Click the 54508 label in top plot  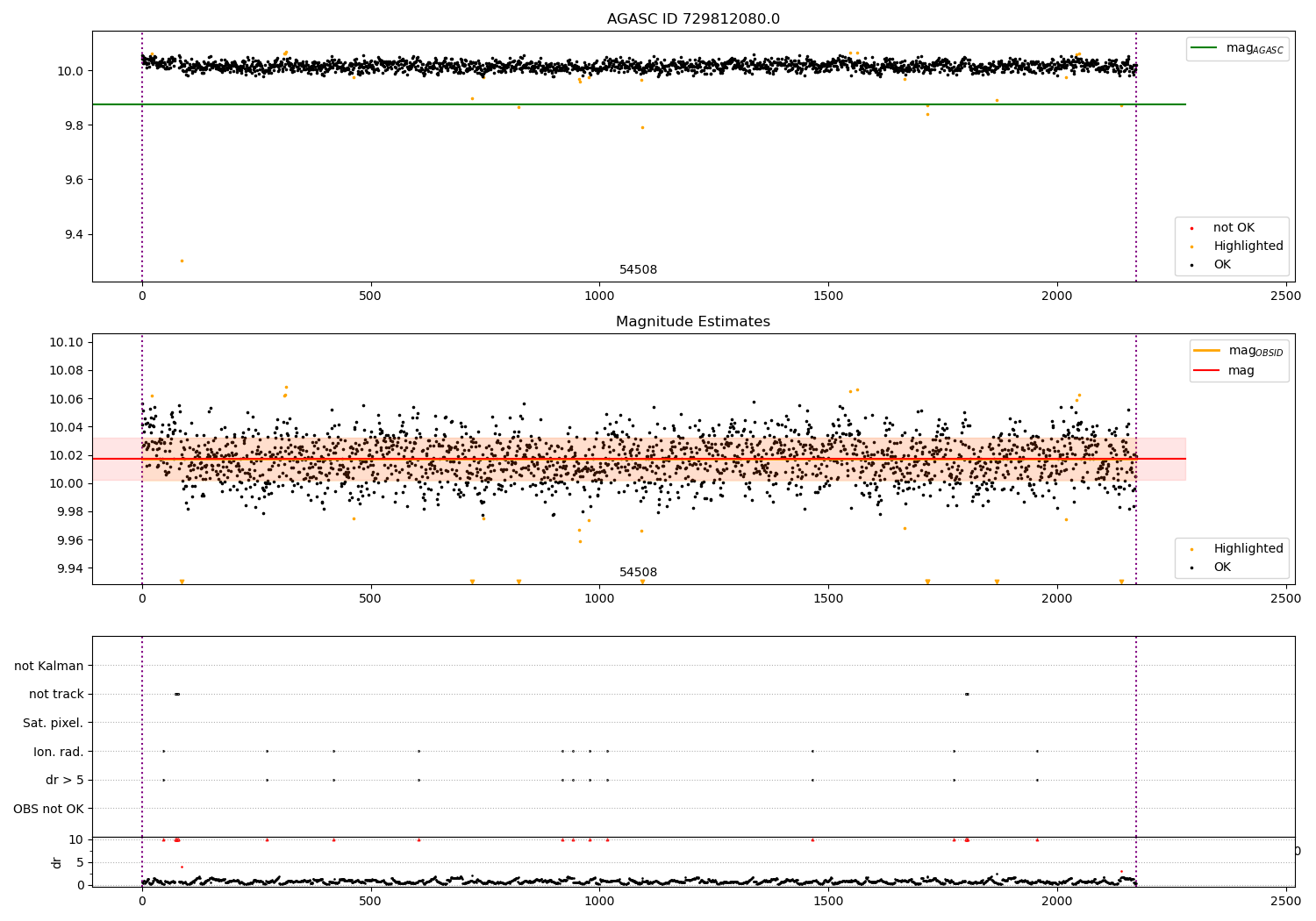click(639, 270)
